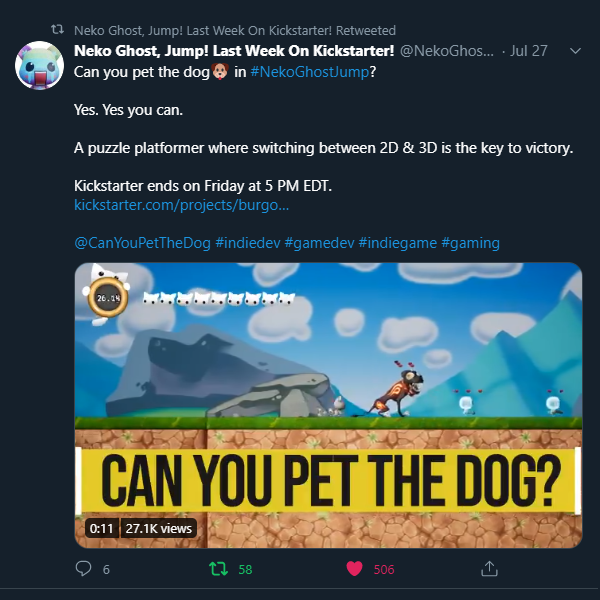Screen dimensions: 600x600
Task: Unlike the tweet with the heart icon
Action: point(354,569)
